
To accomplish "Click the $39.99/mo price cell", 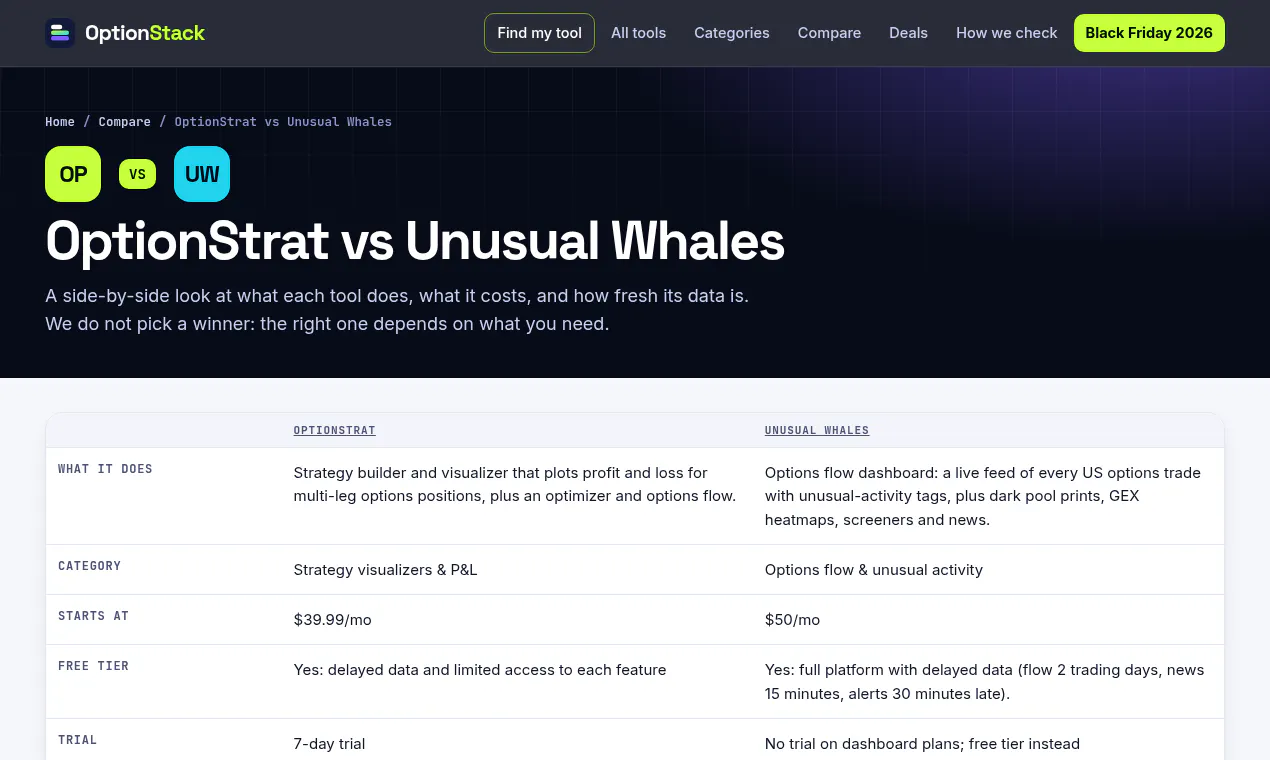I will (332, 620).
